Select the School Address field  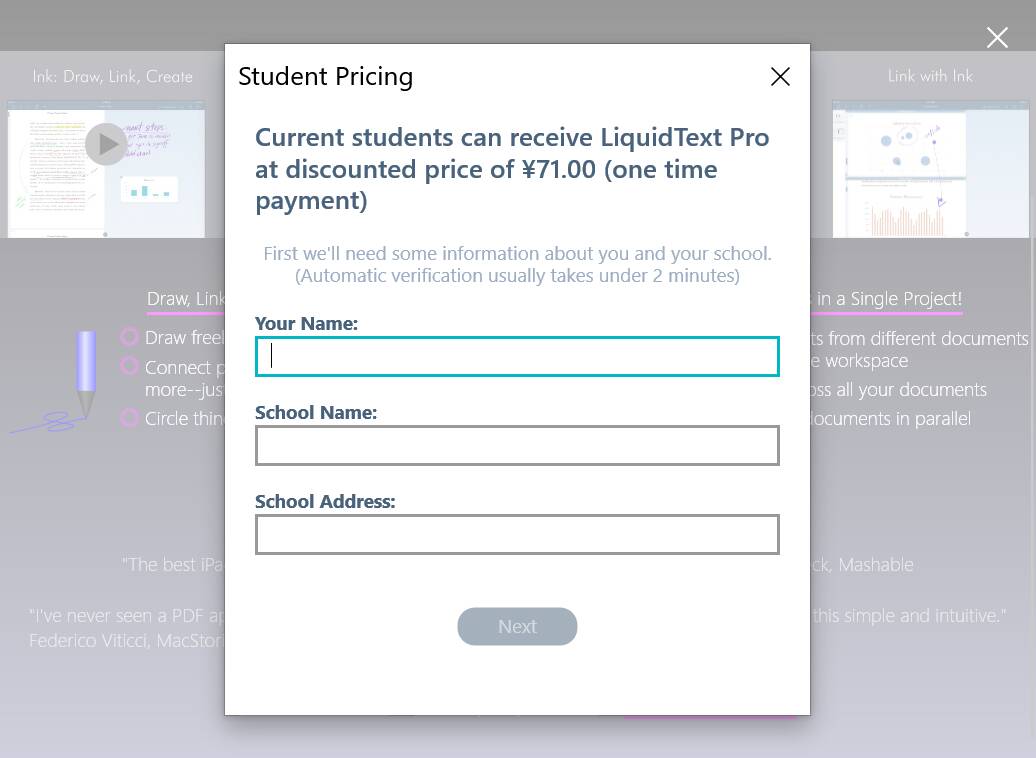click(x=517, y=535)
